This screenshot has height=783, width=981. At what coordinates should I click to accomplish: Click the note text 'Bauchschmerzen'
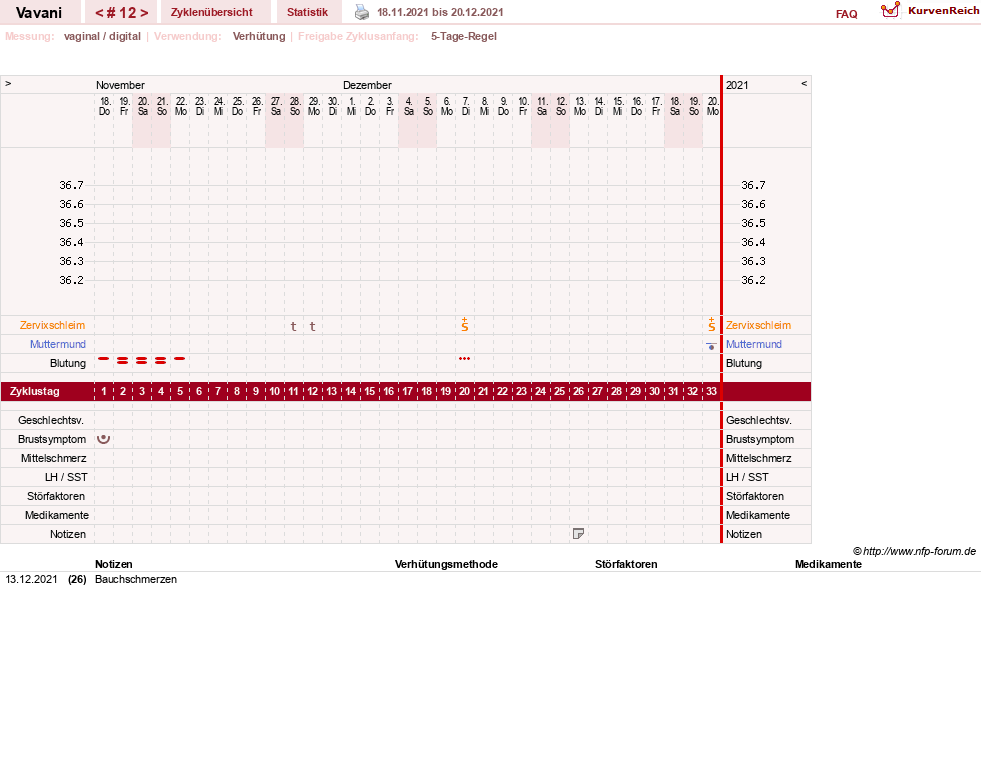136,579
